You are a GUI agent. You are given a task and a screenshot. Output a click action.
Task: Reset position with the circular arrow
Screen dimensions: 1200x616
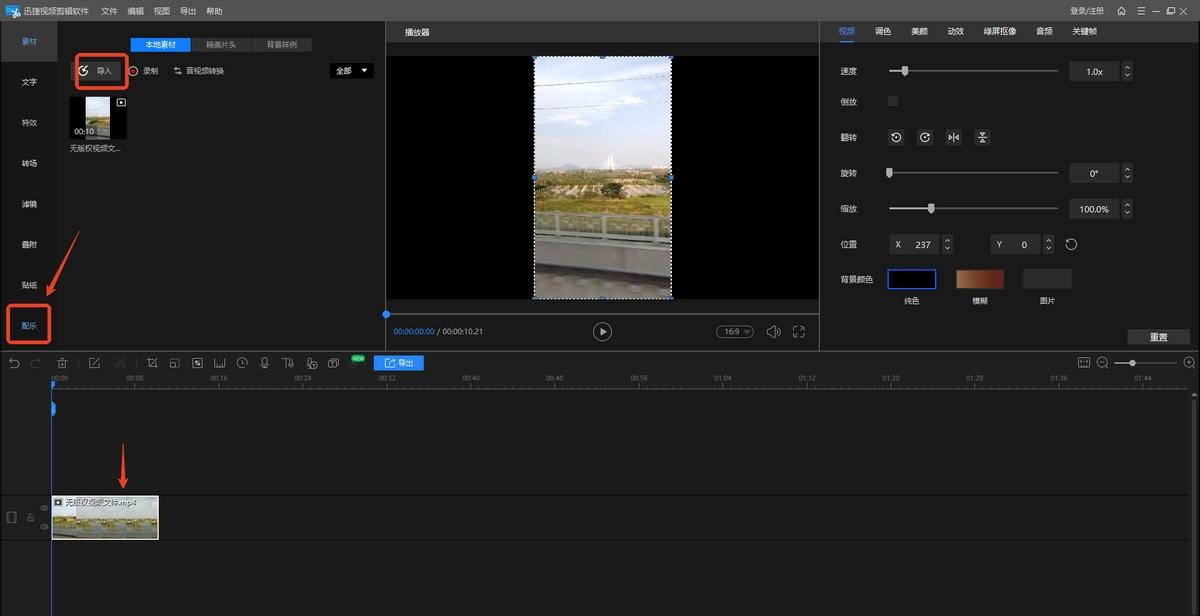point(1071,245)
